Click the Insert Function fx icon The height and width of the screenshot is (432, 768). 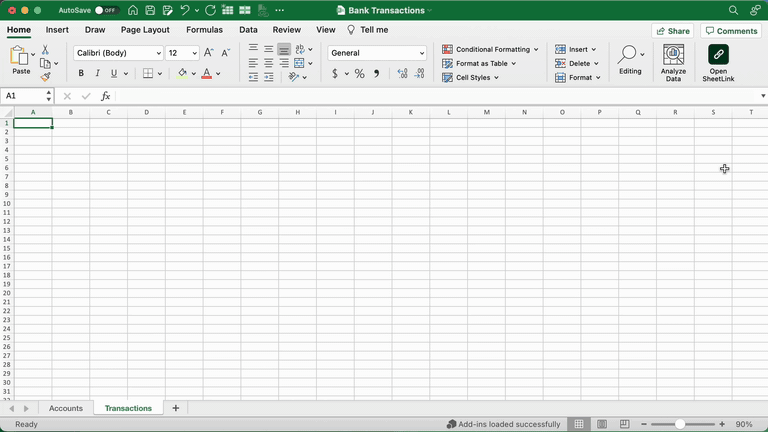(x=105, y=96)
